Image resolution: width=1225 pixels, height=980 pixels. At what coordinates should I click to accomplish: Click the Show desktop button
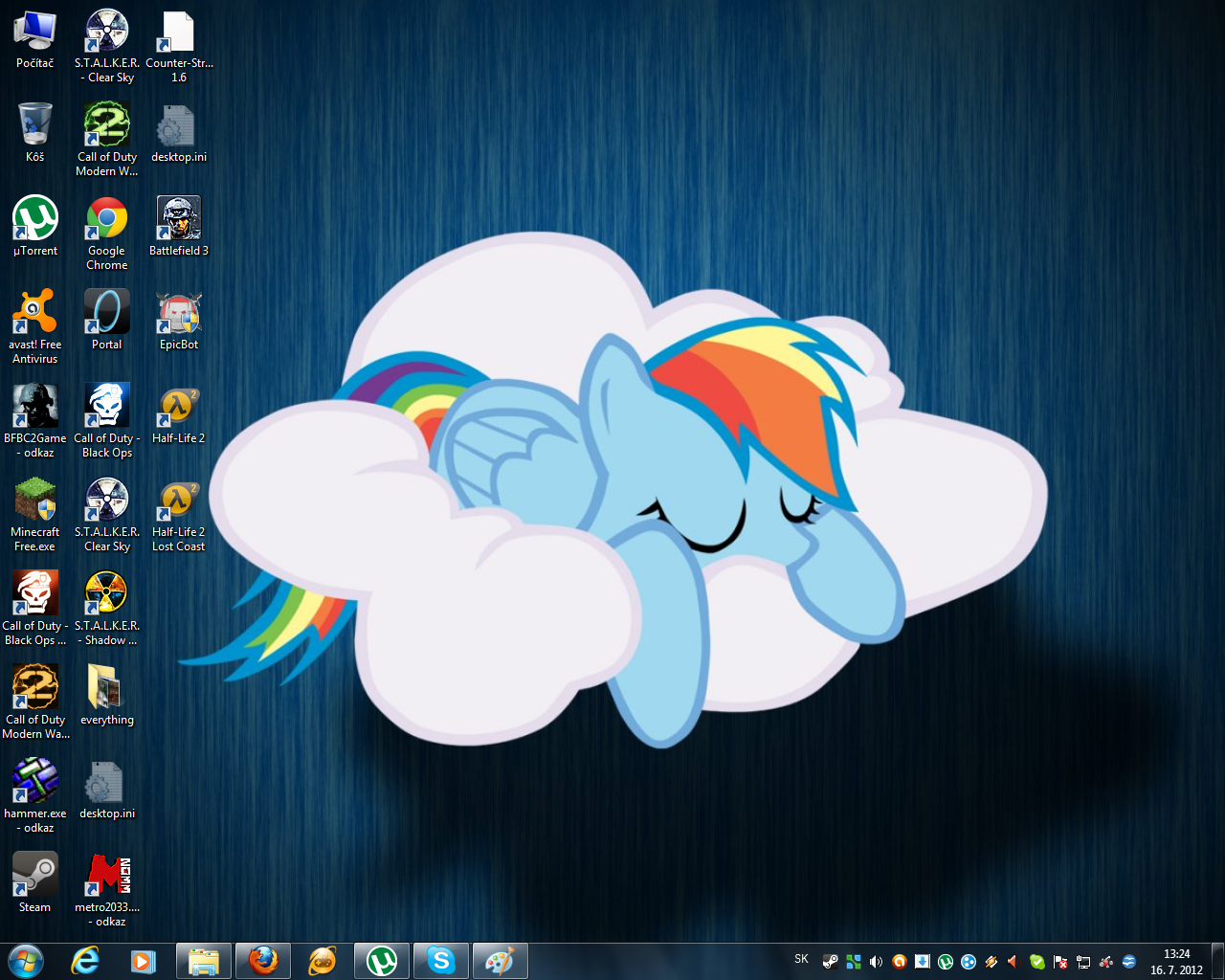click(1218, 961)
